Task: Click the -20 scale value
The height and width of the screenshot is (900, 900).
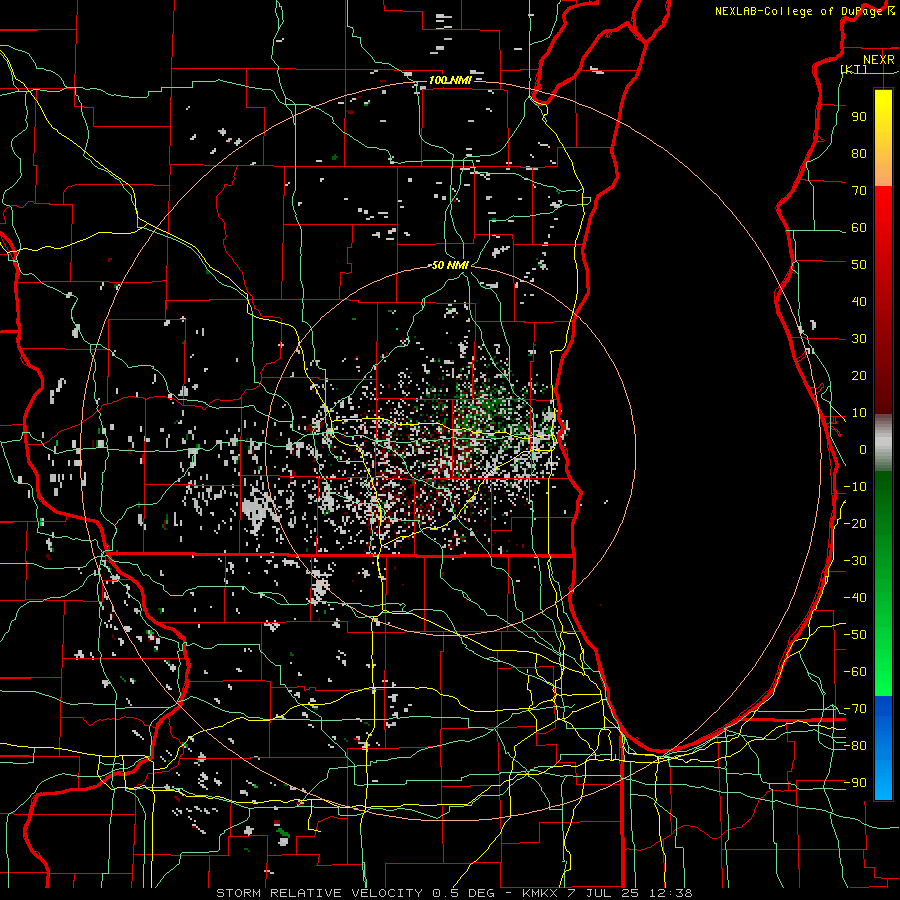Action: (x=855, y=523)
